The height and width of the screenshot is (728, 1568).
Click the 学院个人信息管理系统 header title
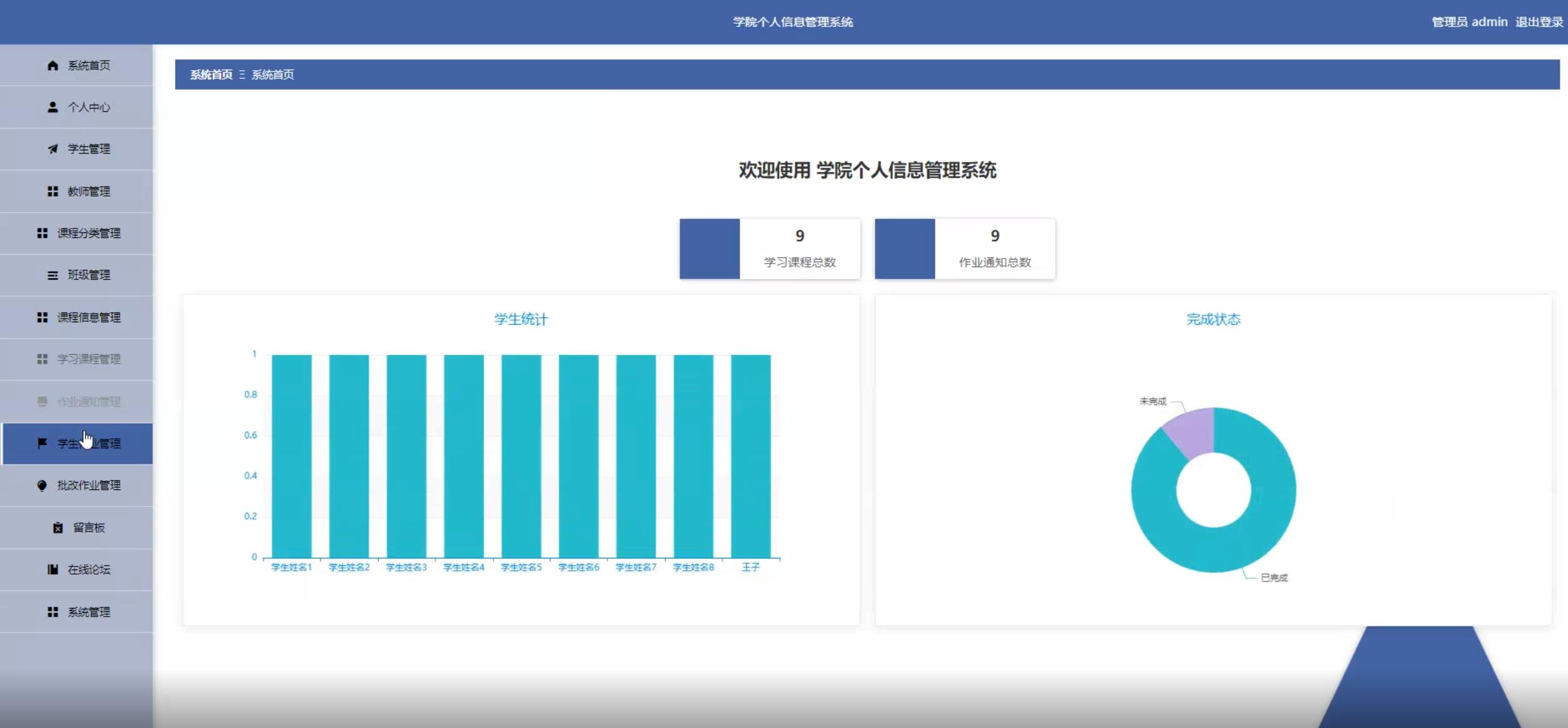[793, 22]
